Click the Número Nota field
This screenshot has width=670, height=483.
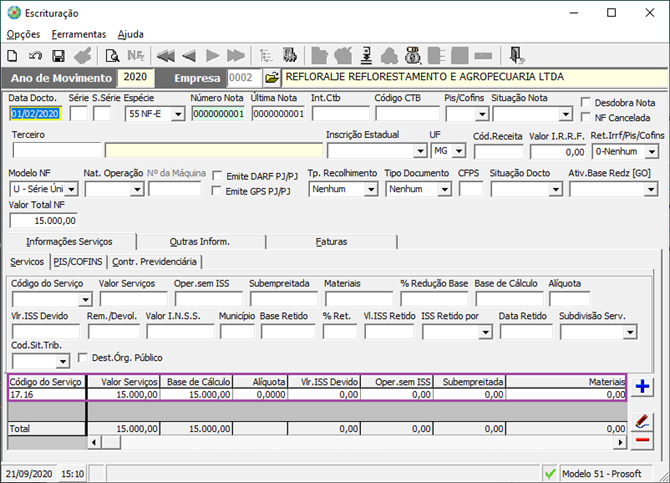(218, 114)
